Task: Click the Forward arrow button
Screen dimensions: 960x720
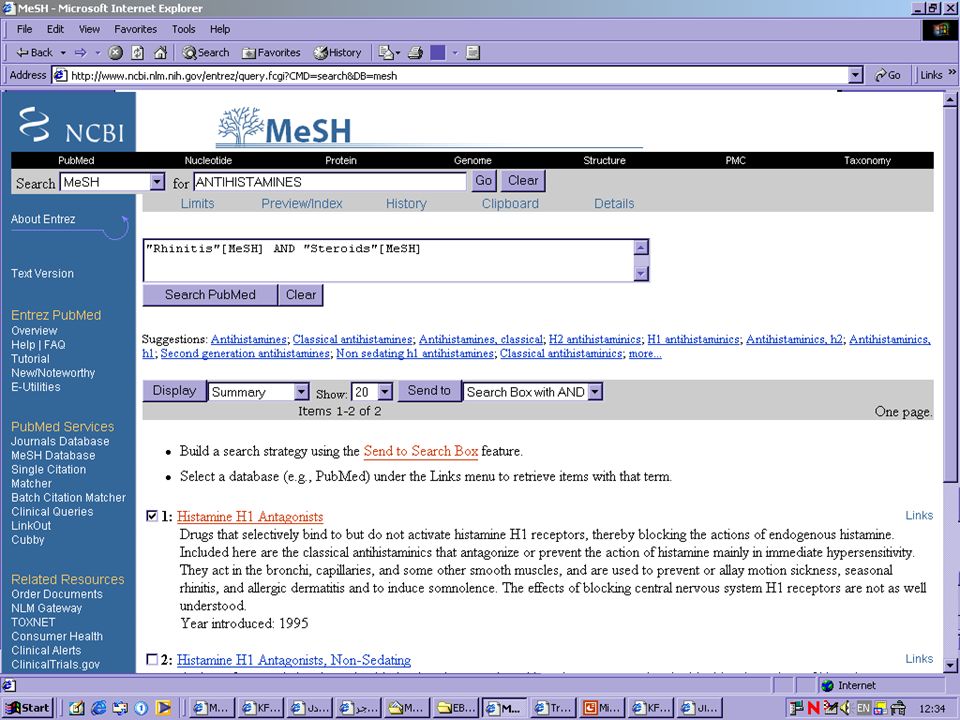Action: tap(81, 53)
